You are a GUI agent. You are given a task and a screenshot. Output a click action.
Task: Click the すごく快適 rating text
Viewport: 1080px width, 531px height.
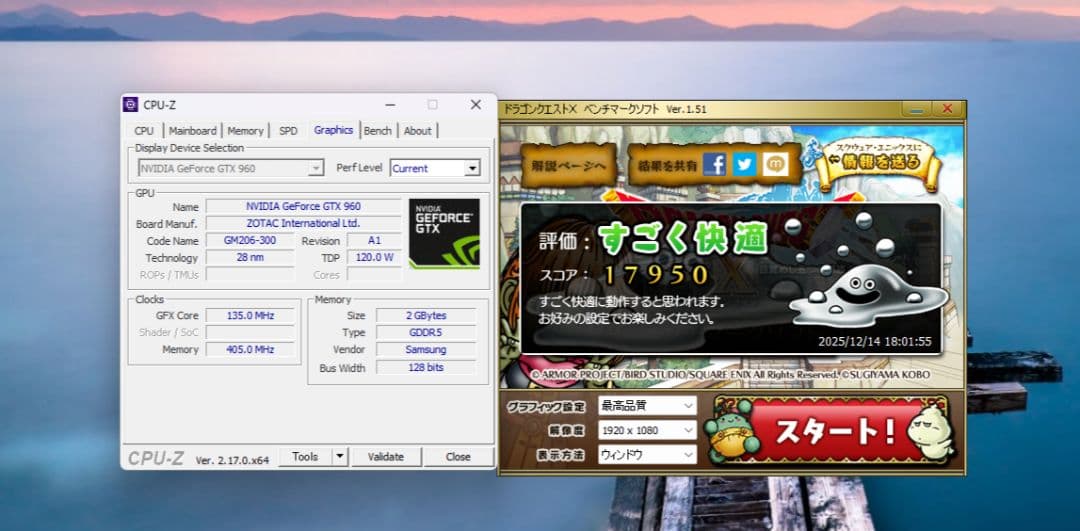[683, 239]
